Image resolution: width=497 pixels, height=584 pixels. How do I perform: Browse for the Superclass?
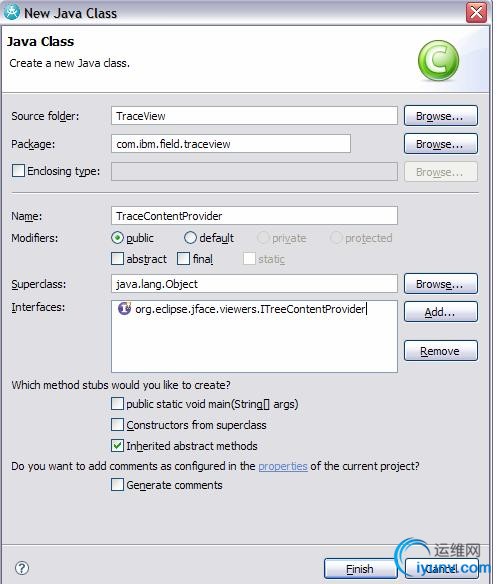point(441,284)
